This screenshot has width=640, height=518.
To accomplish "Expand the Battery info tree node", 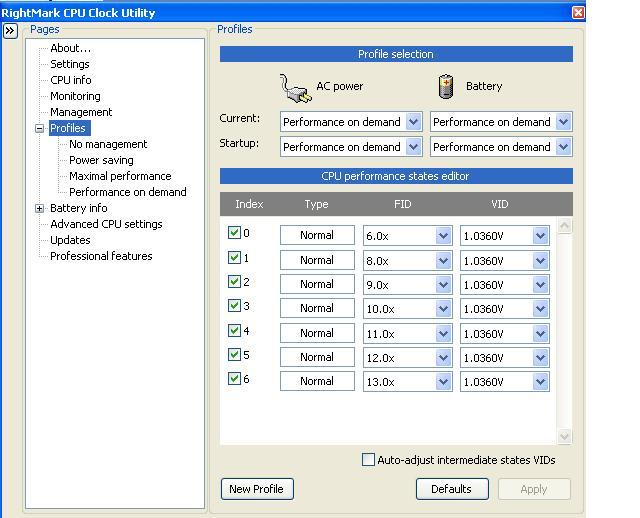I will 40,208.
